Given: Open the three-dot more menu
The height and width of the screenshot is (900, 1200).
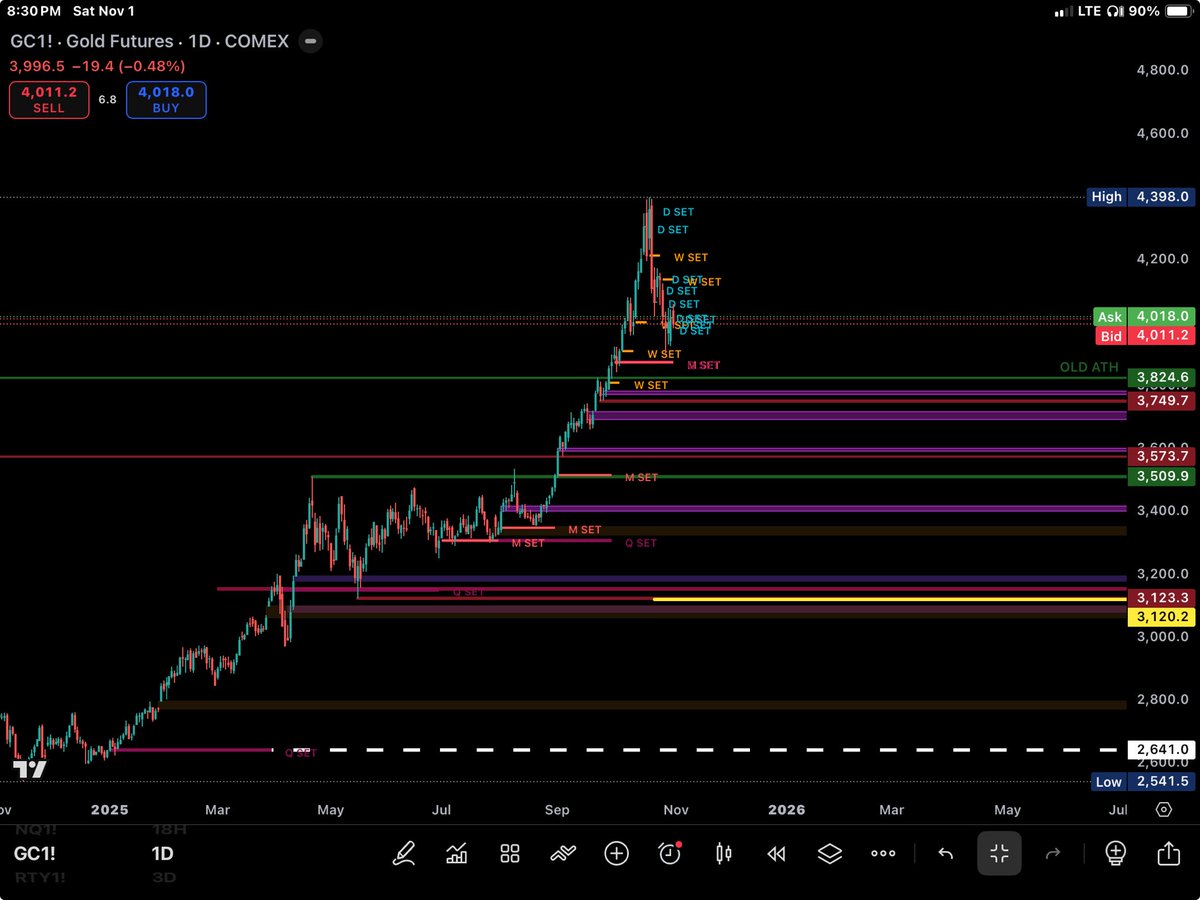Looking at the screenshot, I should [883, 853].
